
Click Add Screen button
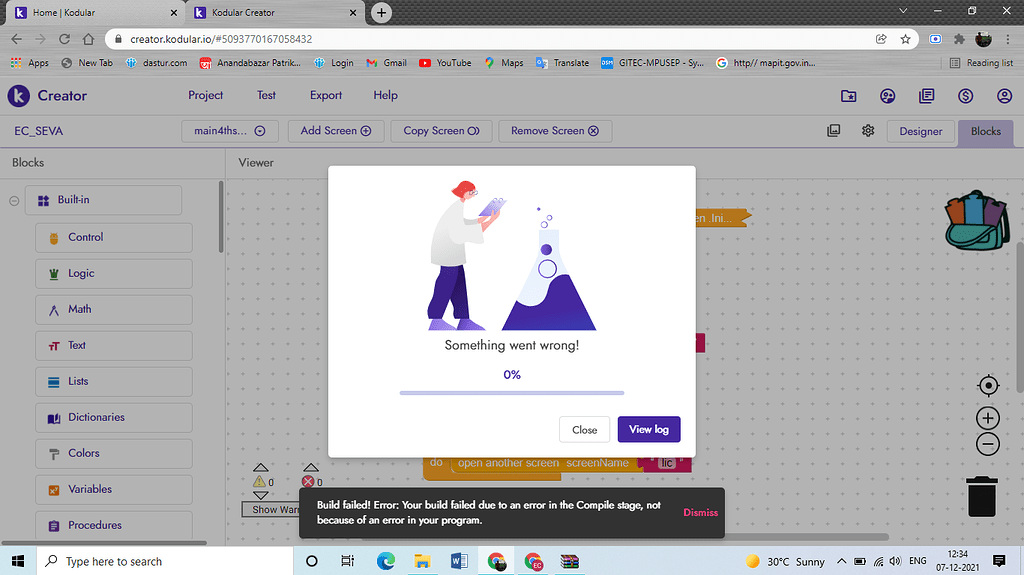pyautogui.click(x=336, y=131)
